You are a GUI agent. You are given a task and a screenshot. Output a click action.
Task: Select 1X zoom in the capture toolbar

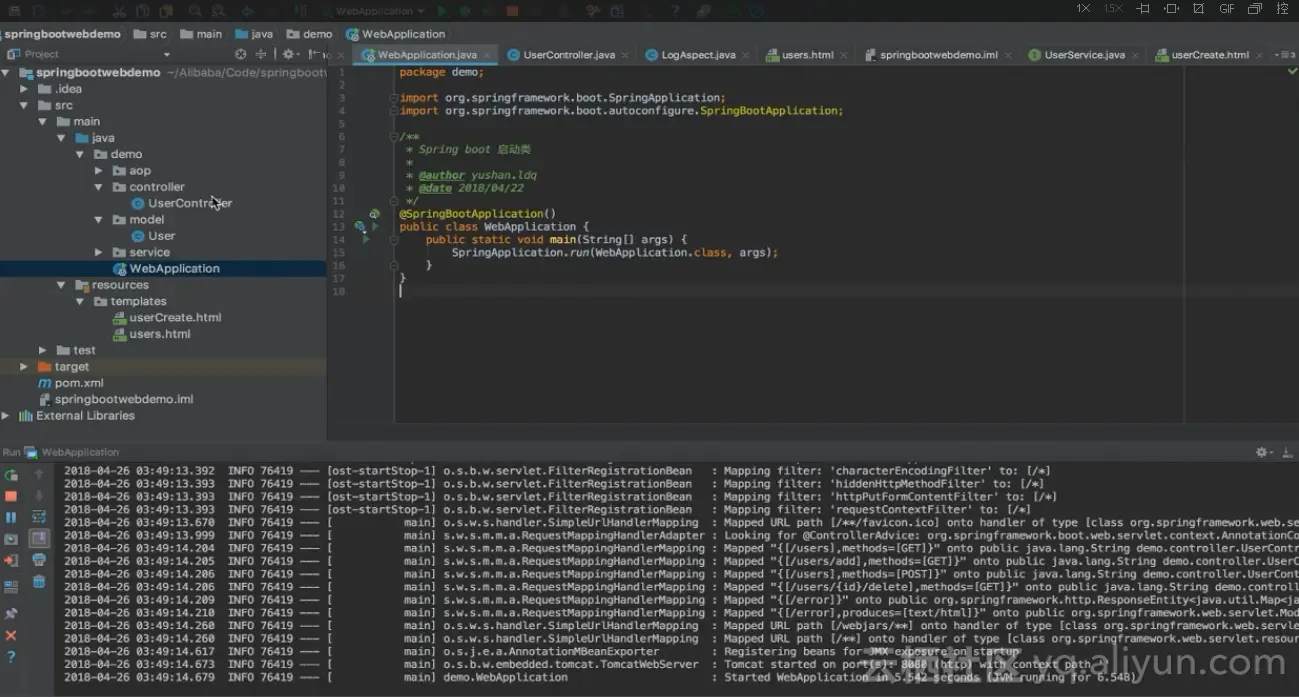pyautogui.click(x=1083, y=9)
